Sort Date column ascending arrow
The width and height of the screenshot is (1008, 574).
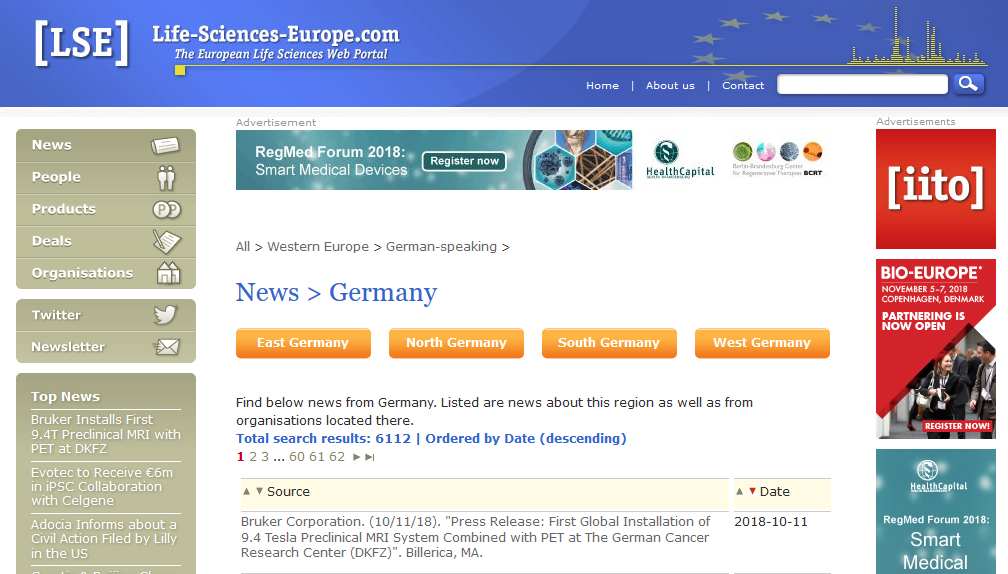pyautogui.click(x=739, y=491)
